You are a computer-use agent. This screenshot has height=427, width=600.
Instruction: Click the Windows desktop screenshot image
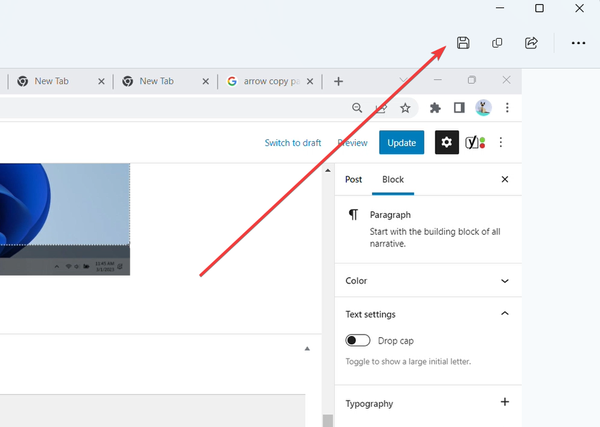point(65,219)
